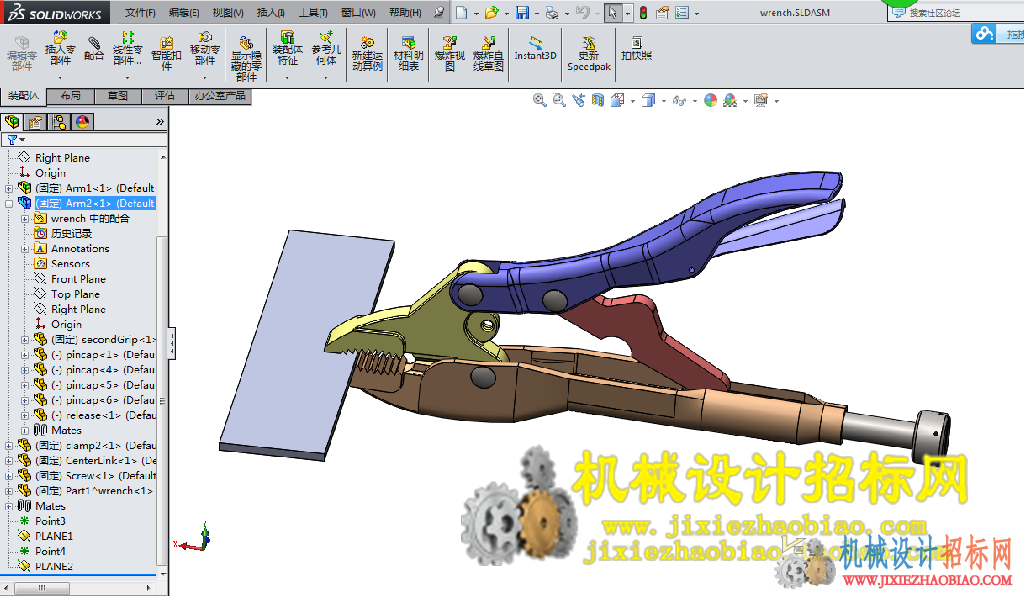Open the 编辑(E) menu

pos(184,12)
